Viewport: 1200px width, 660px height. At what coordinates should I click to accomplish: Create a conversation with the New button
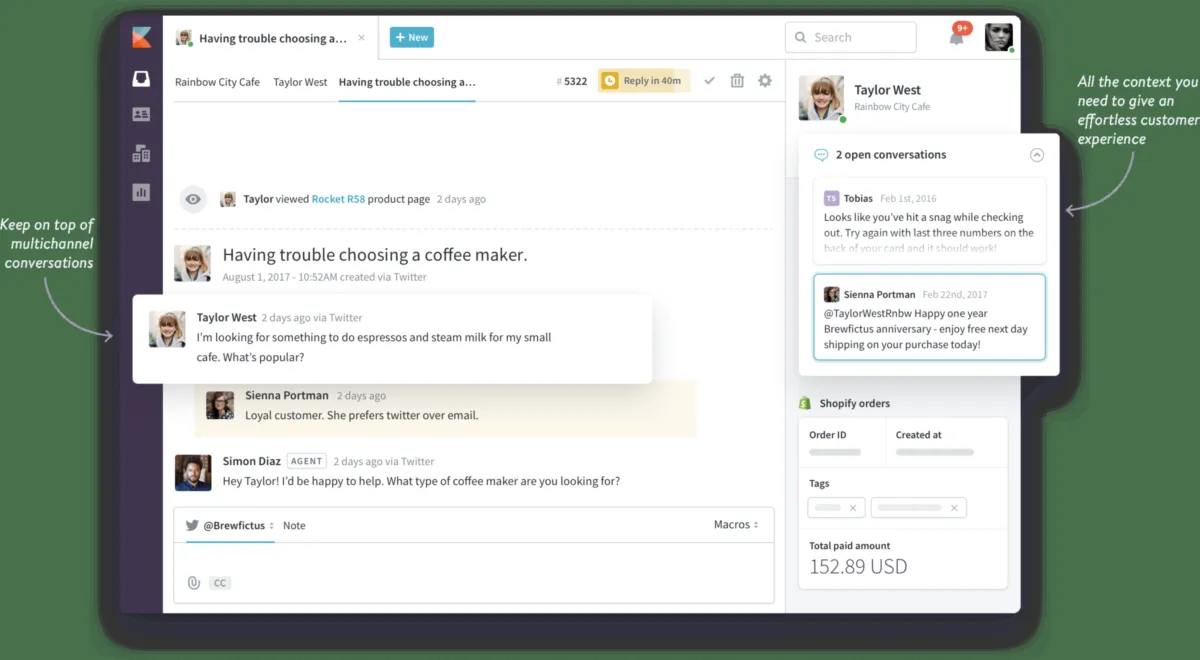411,36
